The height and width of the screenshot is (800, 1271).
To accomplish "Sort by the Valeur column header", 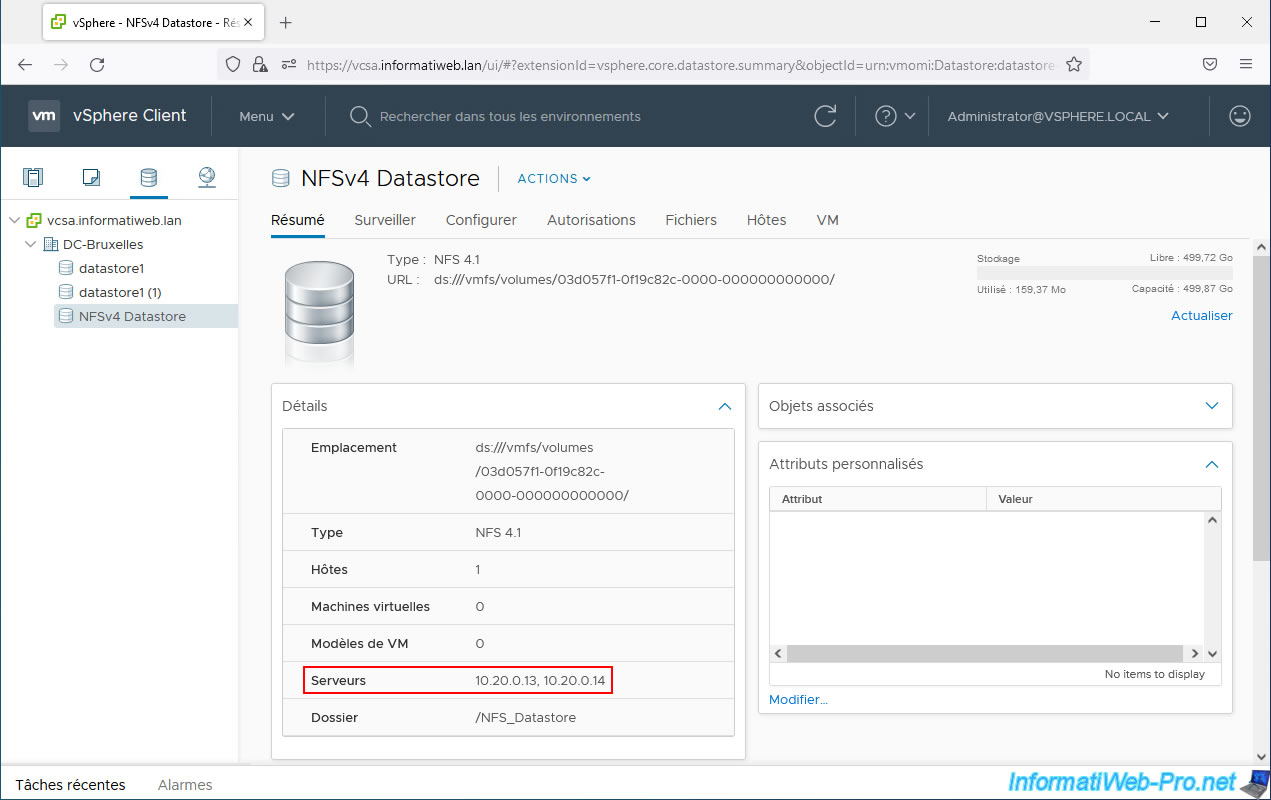I will [1104, 499].
